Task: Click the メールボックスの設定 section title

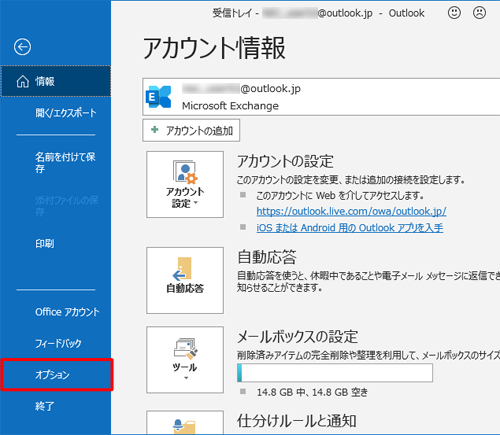Action: [297, 337]
